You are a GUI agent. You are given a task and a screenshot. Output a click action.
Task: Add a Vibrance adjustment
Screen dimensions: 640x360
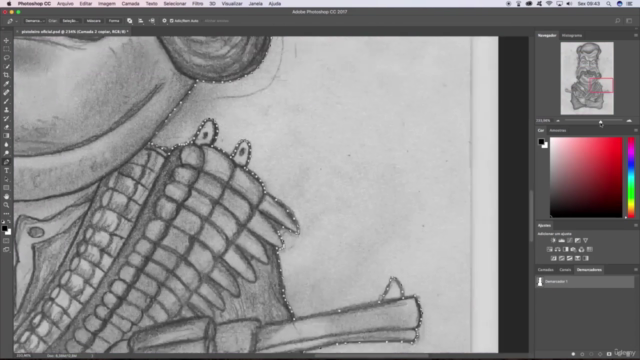tap(586, 240)
